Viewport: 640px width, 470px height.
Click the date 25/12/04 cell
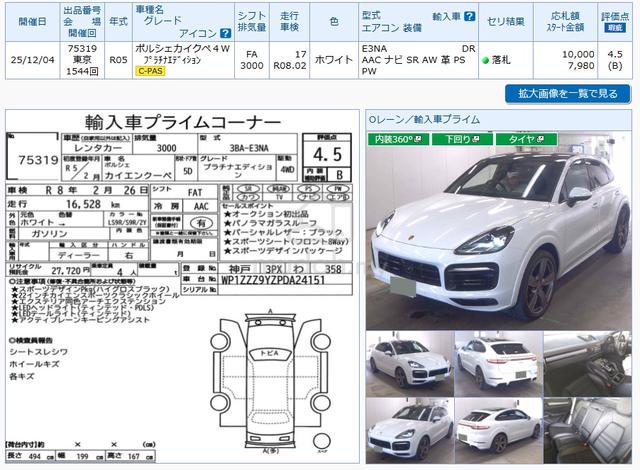point(32,60)
